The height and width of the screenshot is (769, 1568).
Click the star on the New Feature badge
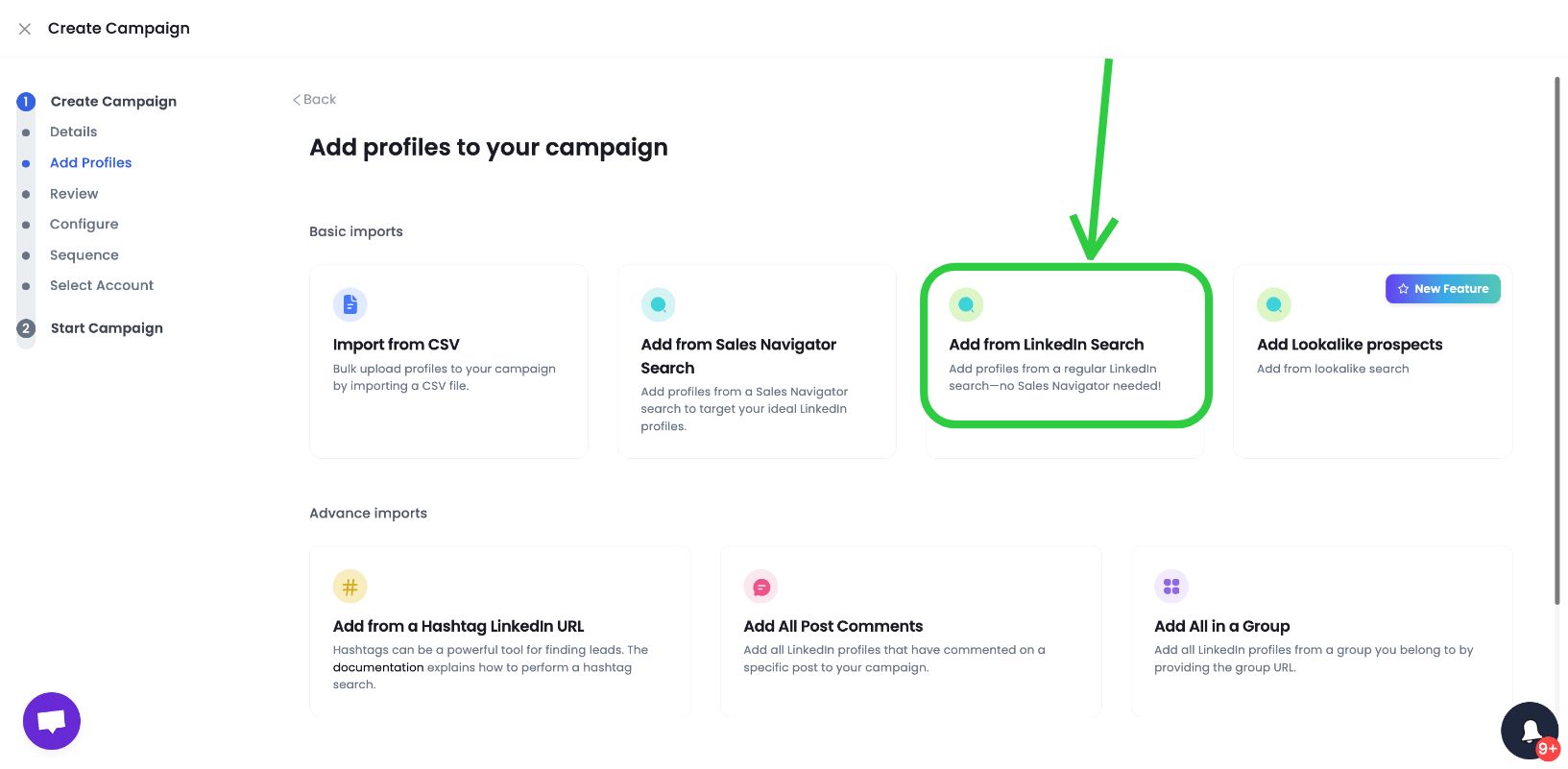coord(1403,288)
